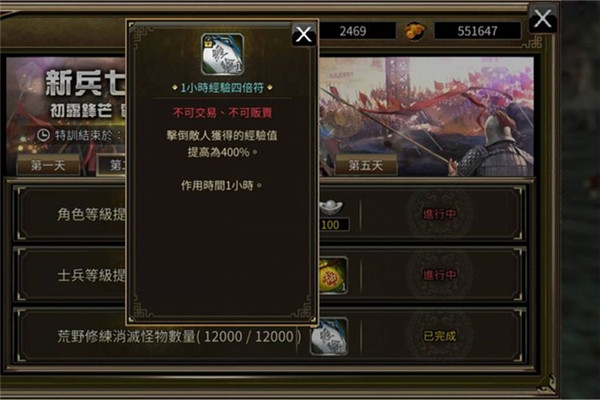The image size is (600, 400).
Task: Claim the 已完成 reward status
Action: pyautogui.click(x=440, y=336)
